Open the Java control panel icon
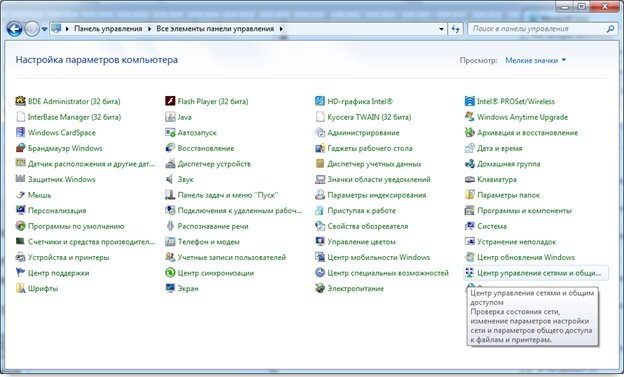The image size is (624, 377). point(170,117)
